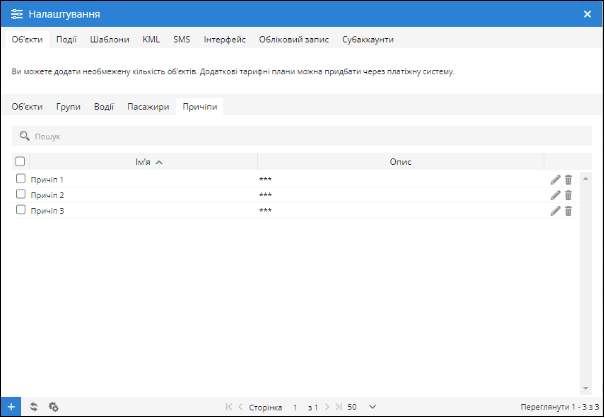605x418 pixels.
Task: Click the scrollbar up arrow
Action: (586, 179)
